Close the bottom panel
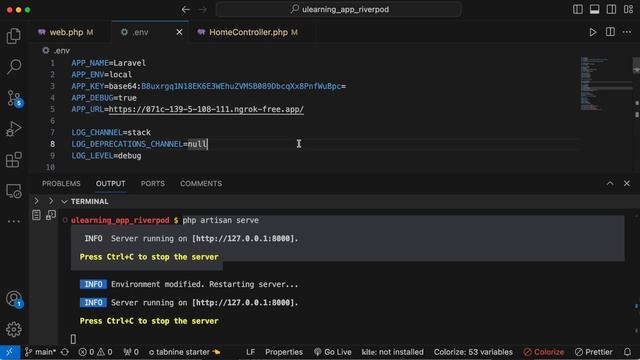The height and width of the screenshot is (360, 640). pyautogui.click(x=627, y=184)
